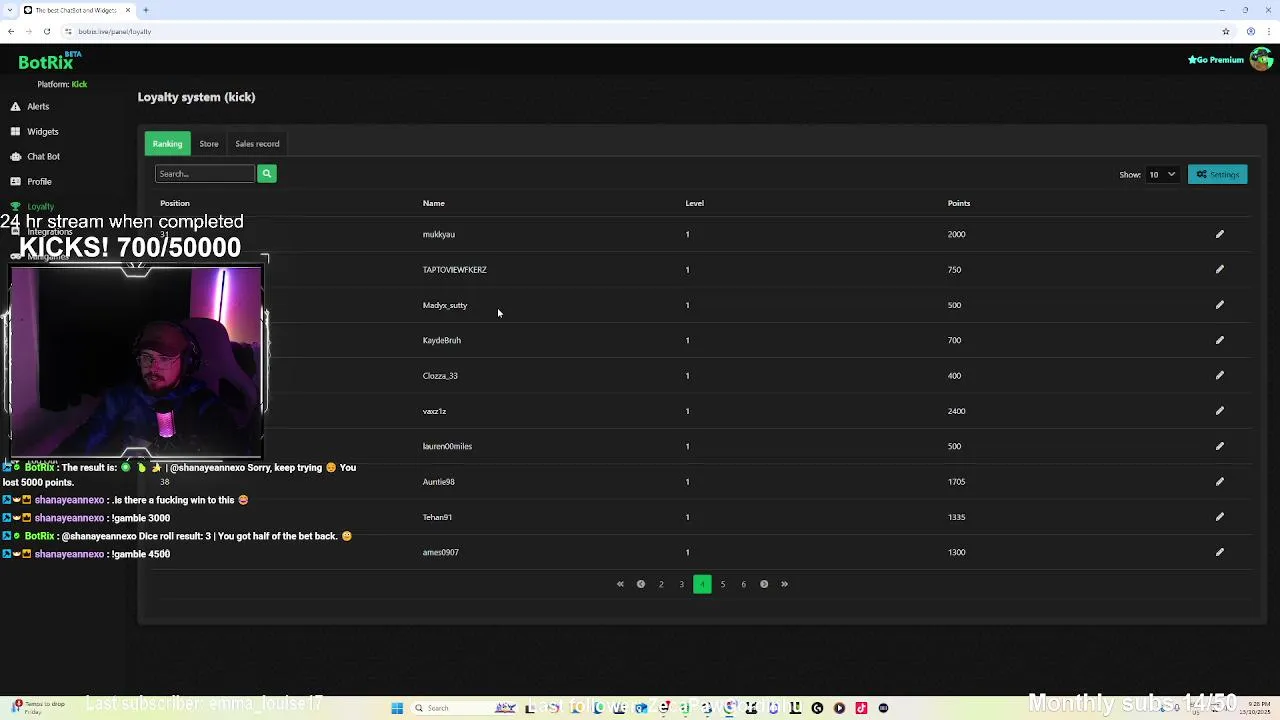Viewport: 1280px width, 720px height.
Task: Edit points for Madyx_sutty row
Action: (x=1219, y=305)
